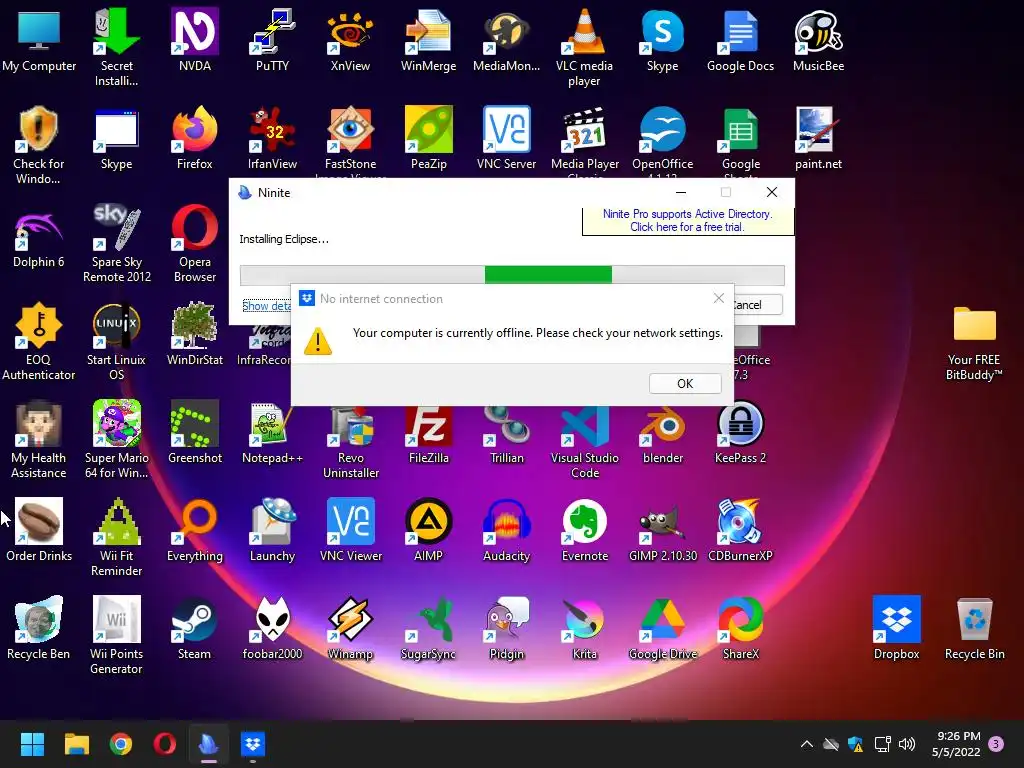This screenshot has width=1024, height=768.
Task: Select the WinMerge desktop icon
Action: (428, 40)
